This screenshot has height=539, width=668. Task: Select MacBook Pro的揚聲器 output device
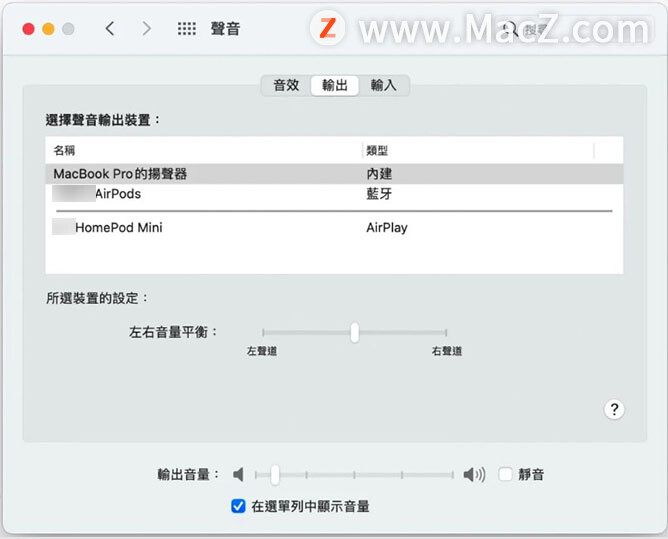click(334, 174)
